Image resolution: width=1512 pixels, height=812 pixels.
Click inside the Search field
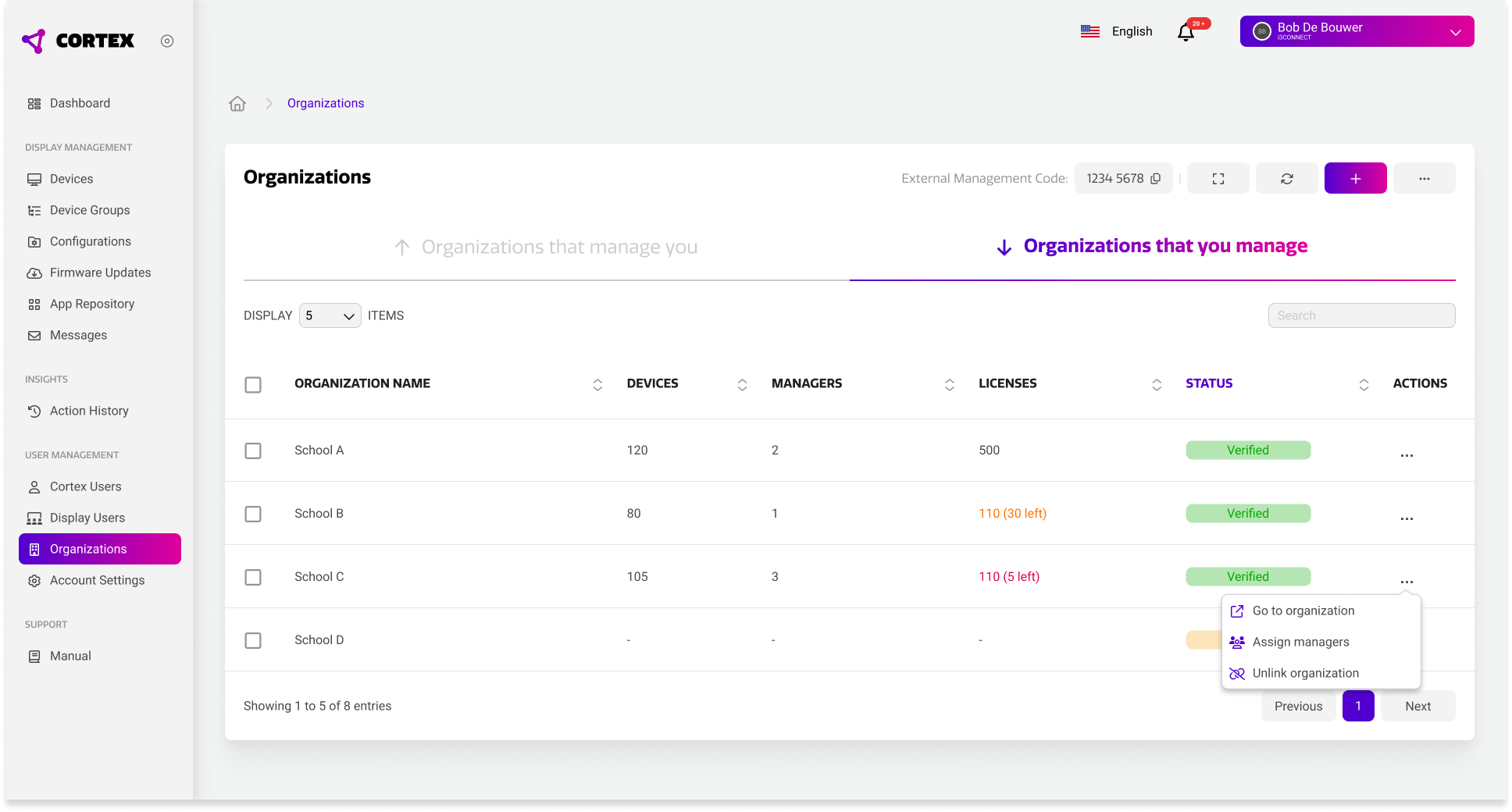pyautogui.click(x=1361, y=315)
